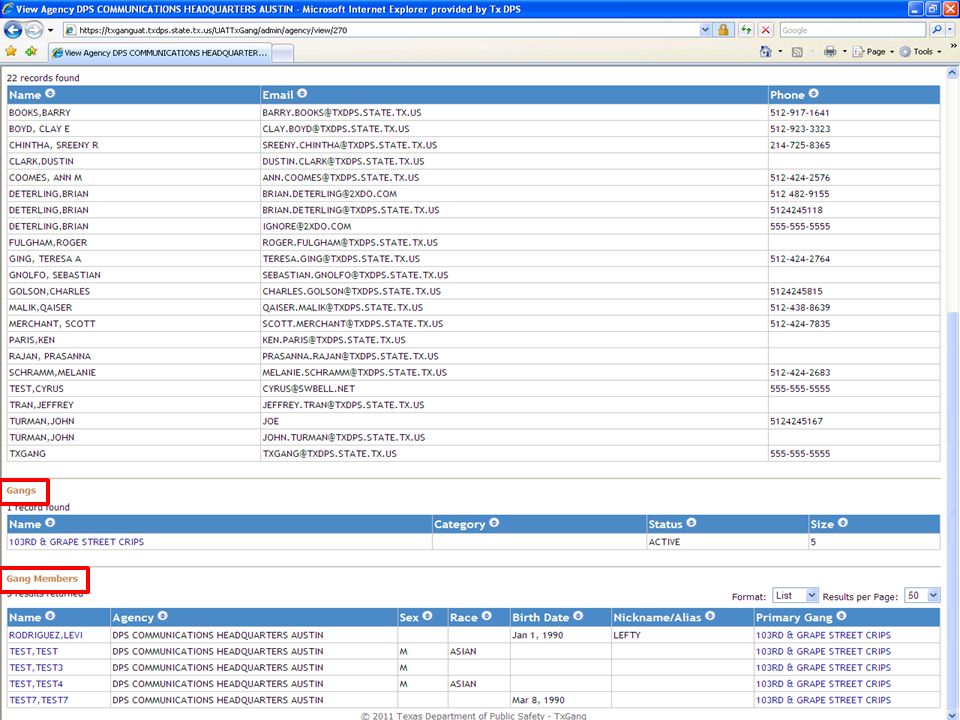Viewport: 960px width, 720px height.
Task: Click the Gangs section heading
Action: point(21,490)
